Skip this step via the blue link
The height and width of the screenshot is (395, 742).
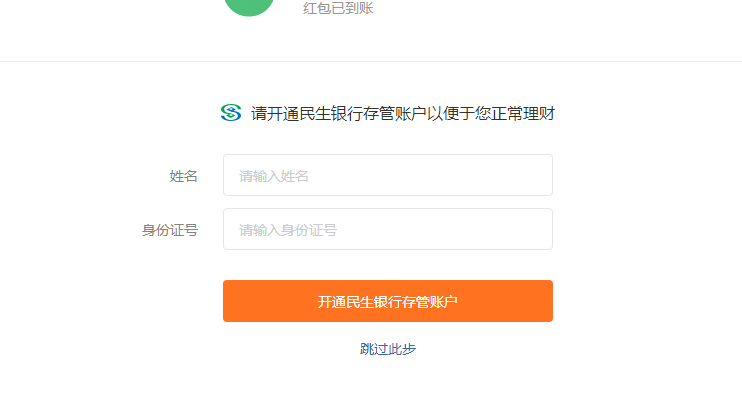[388, 349]
